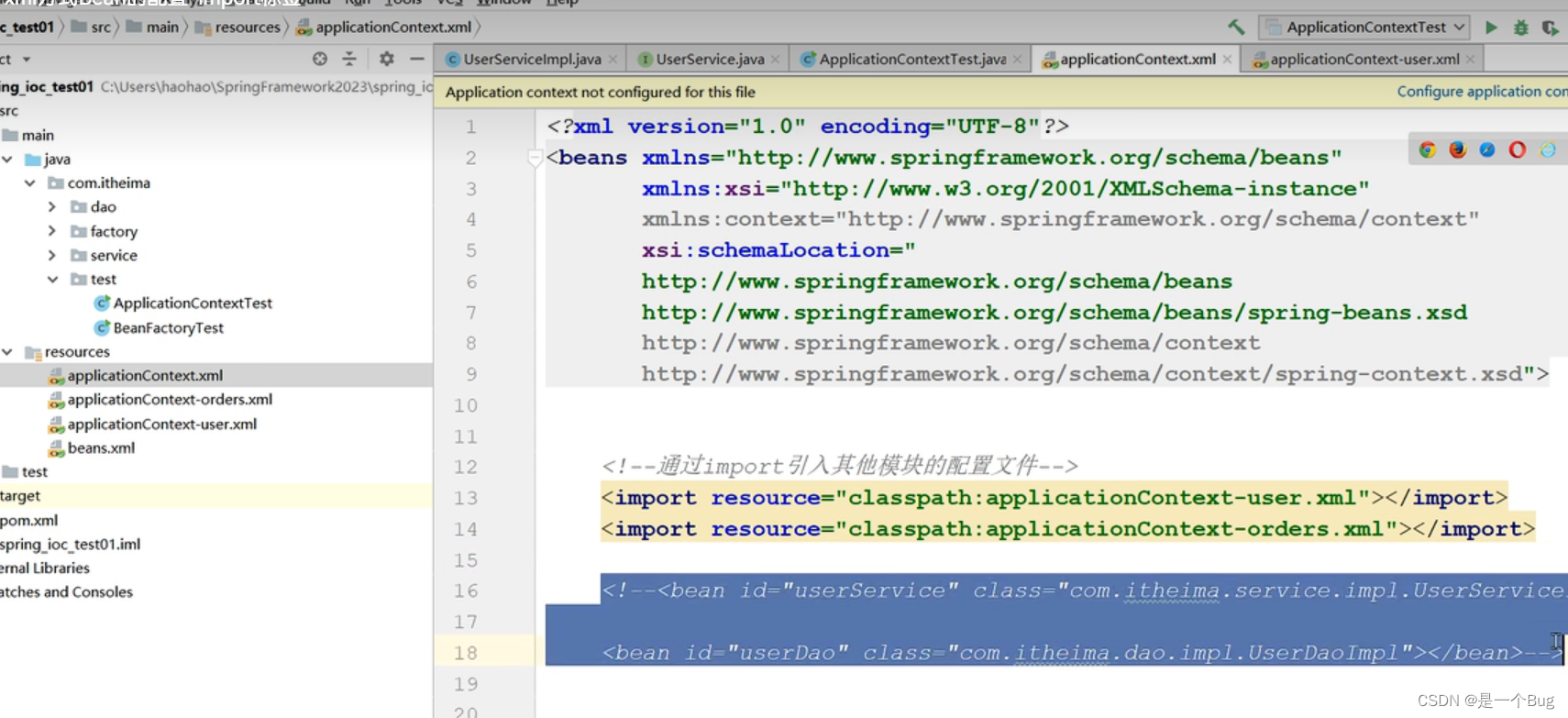The image size is (1568, 718).
Task: Preview the XML in Firefox
Action: click(x=1458, y=149)
